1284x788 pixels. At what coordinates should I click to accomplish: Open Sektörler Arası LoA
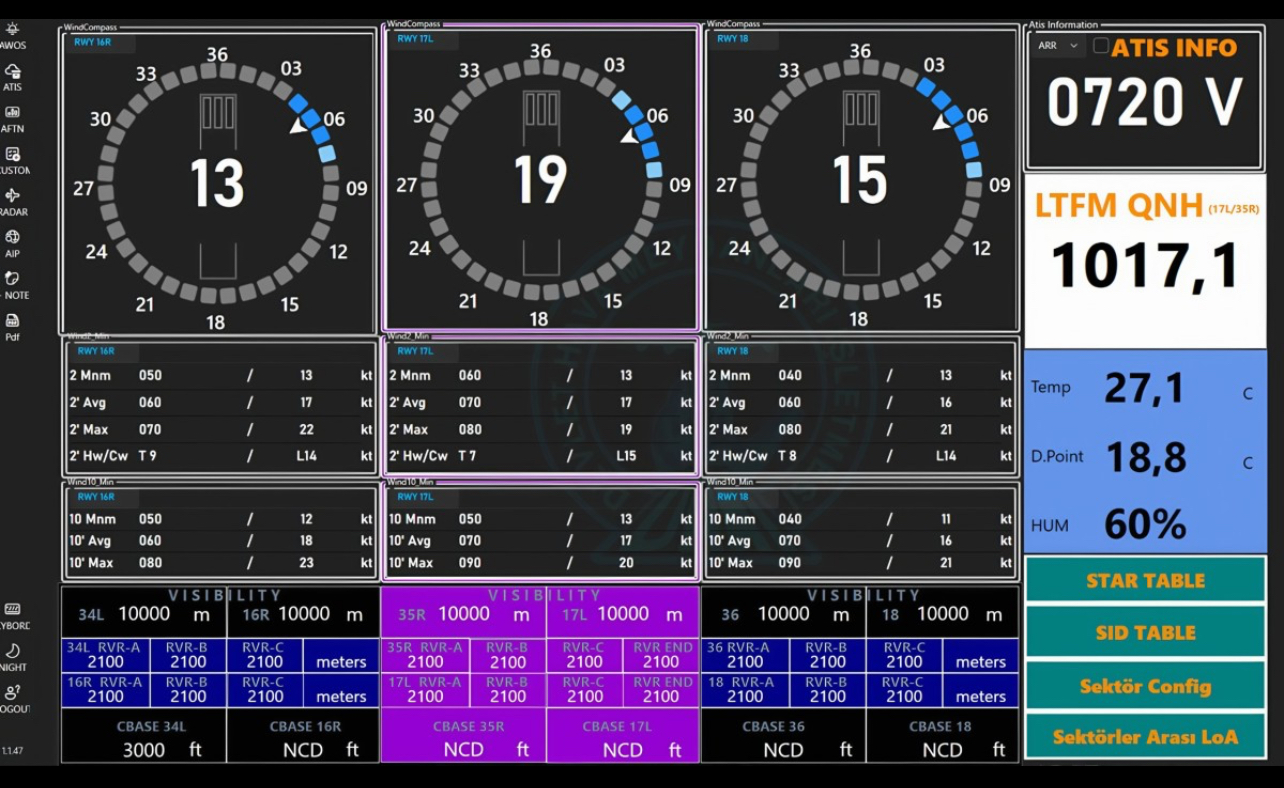(1145, 738)
